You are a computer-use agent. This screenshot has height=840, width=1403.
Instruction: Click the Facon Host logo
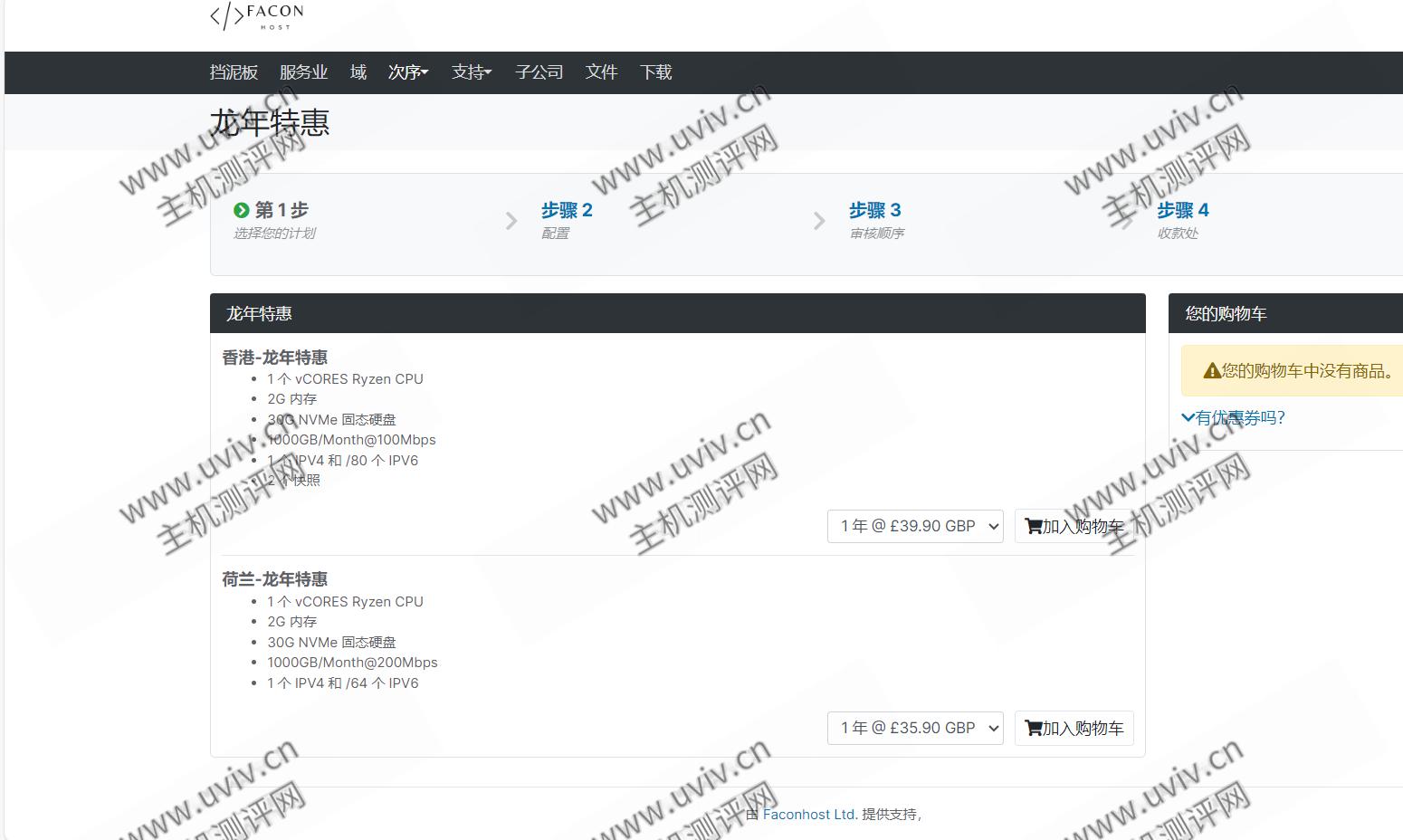256,16
